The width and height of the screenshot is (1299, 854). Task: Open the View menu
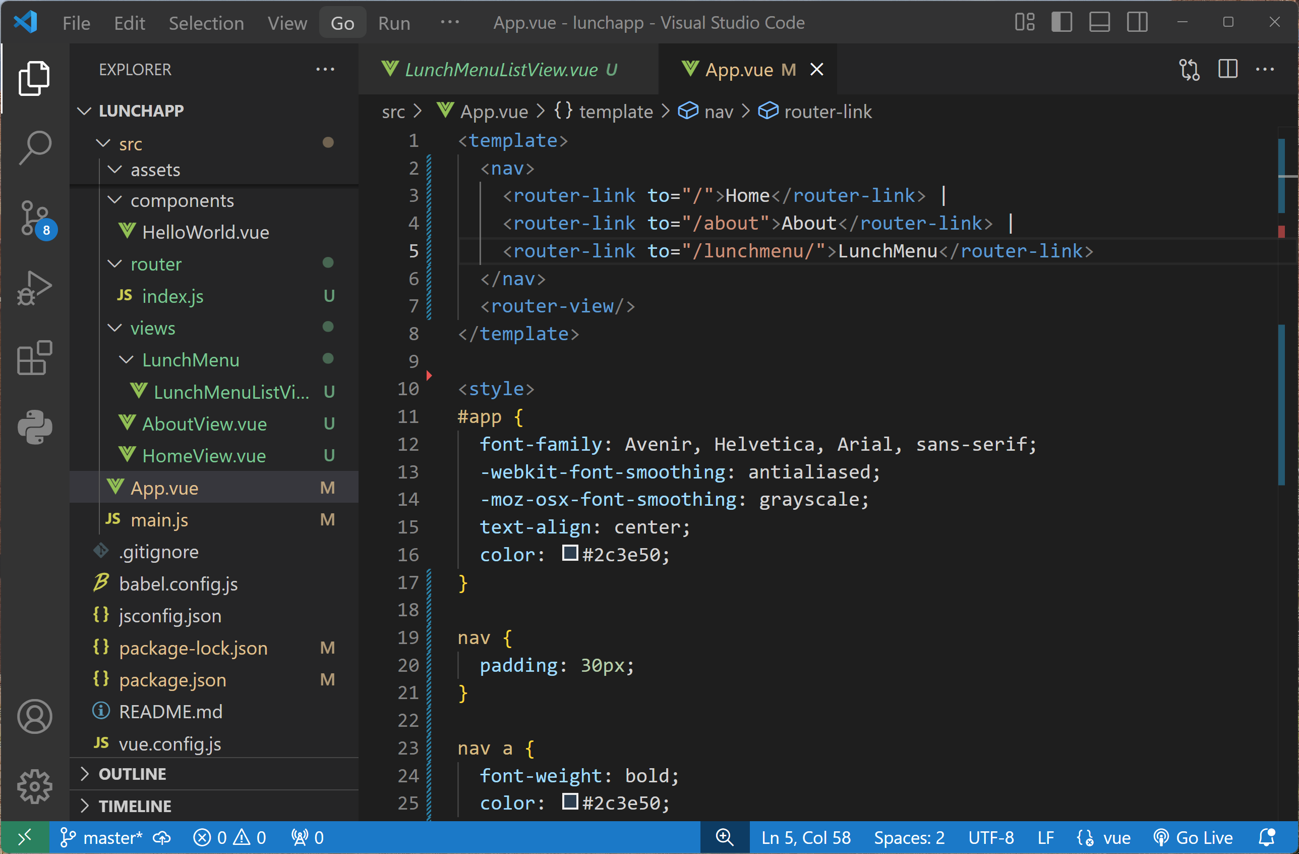287,22
